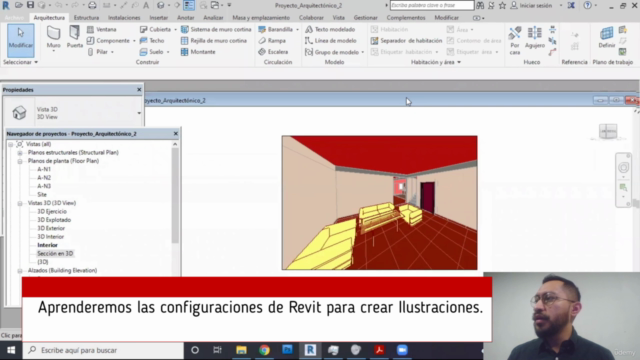Select the Sección en 3D view
The width and height of the screenshot is (640, 360).
pos(55,253)
